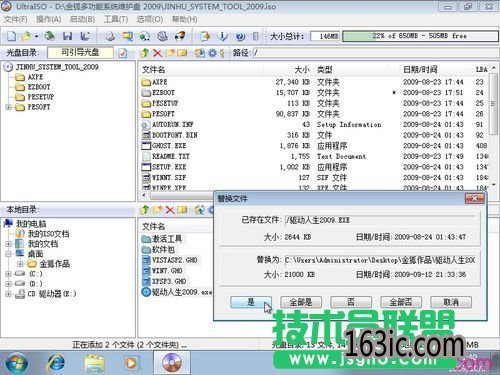The width and height of the screenshot is (500, 375).
Task: Click the 路径 path input field
Action: click(375, 53)
